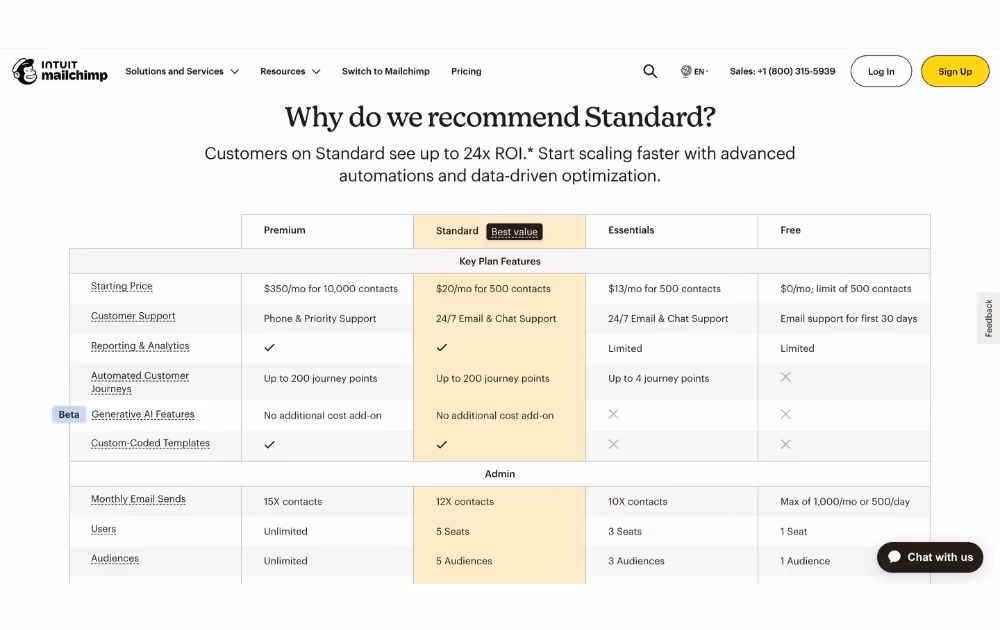Click the Admin section header
Viewport: 1000px width, 630px height.
click(x=499, y=474)
